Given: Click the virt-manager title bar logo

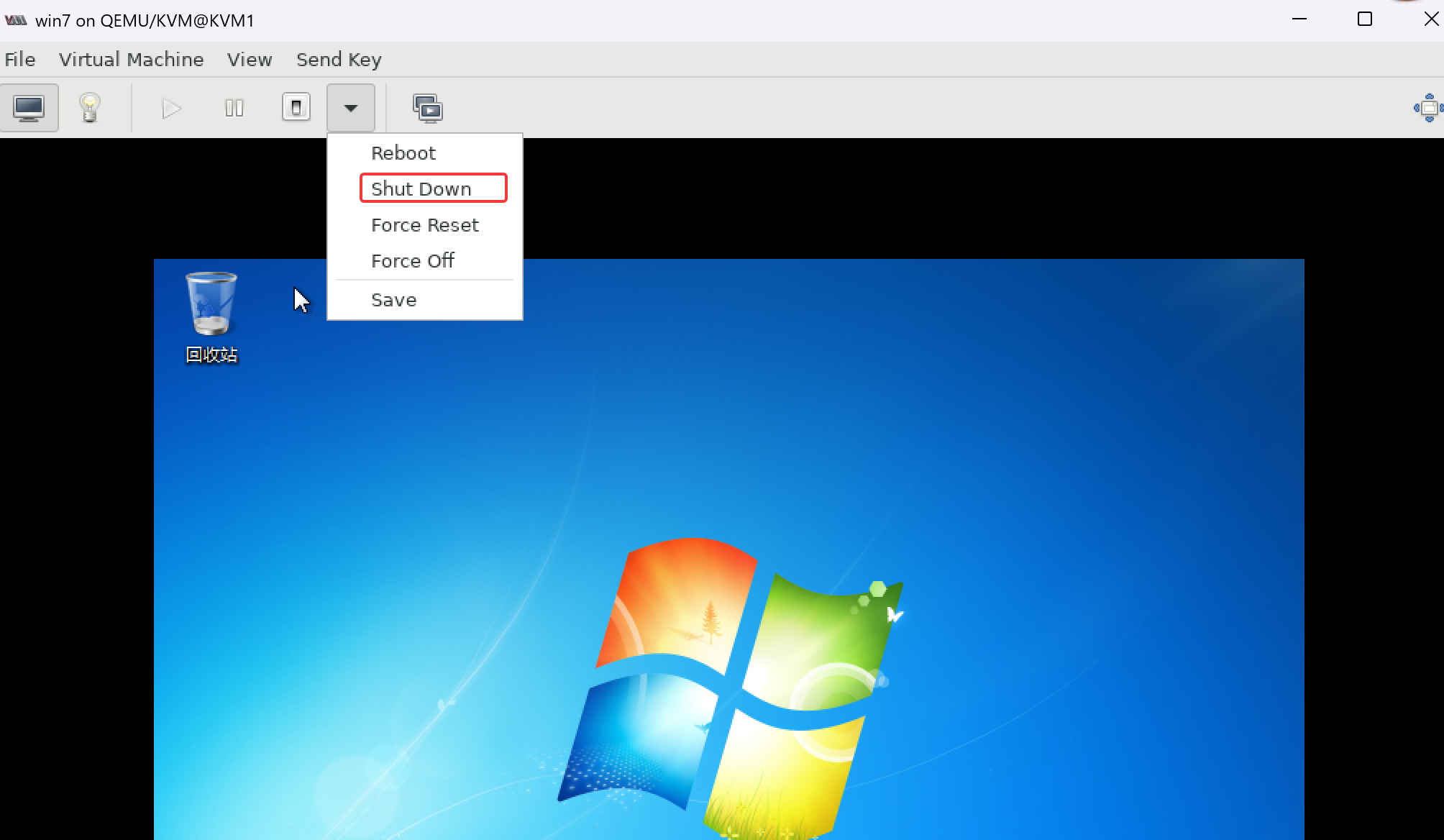Looking at the screenshot, I should [x=16, y=20].
